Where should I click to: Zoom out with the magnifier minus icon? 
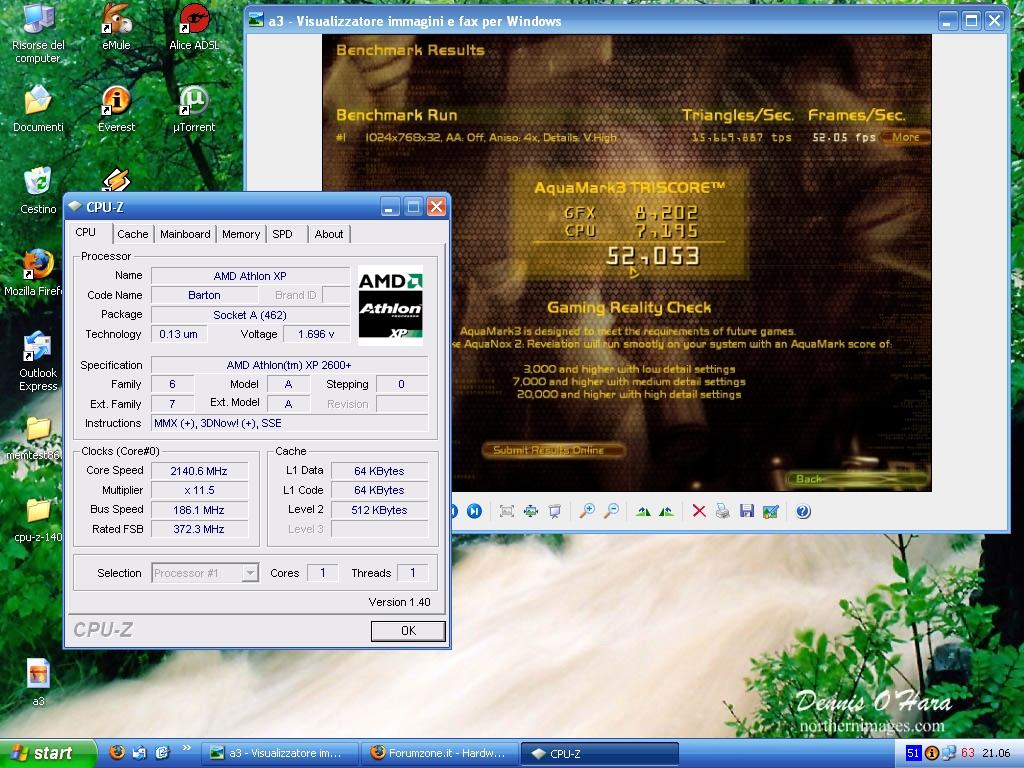[611, 511]
